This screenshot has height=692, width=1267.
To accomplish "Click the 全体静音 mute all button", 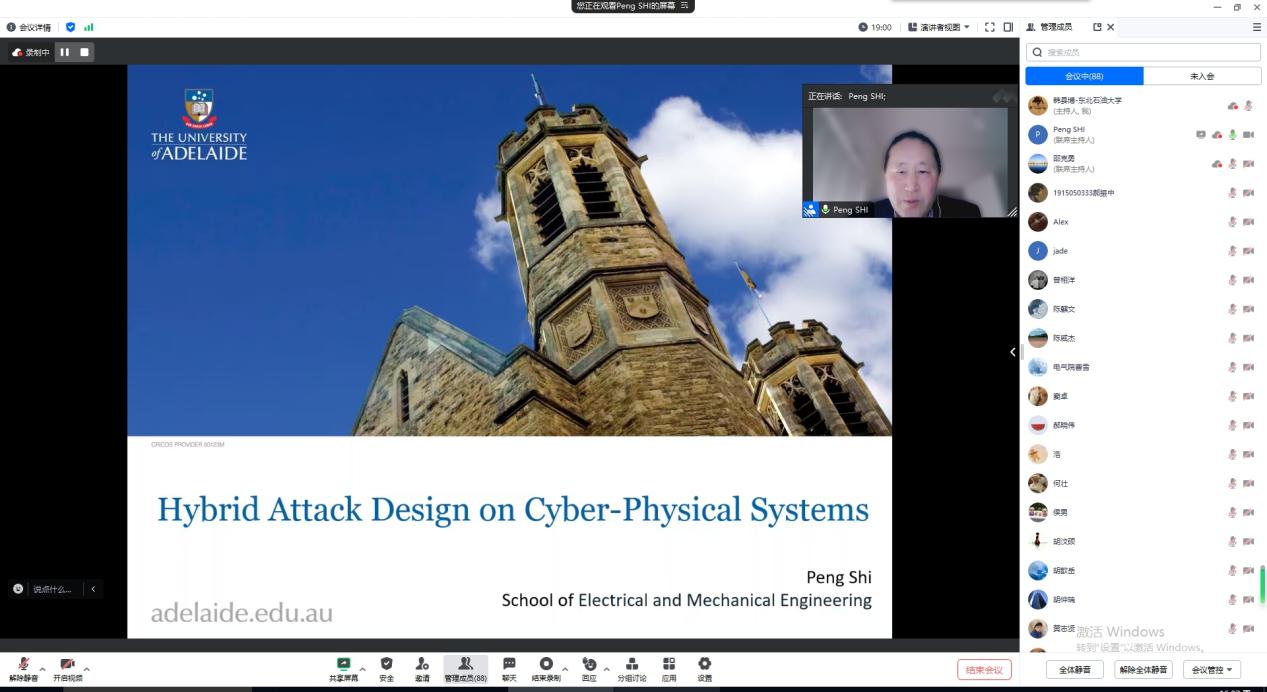I will [1075, 669].
